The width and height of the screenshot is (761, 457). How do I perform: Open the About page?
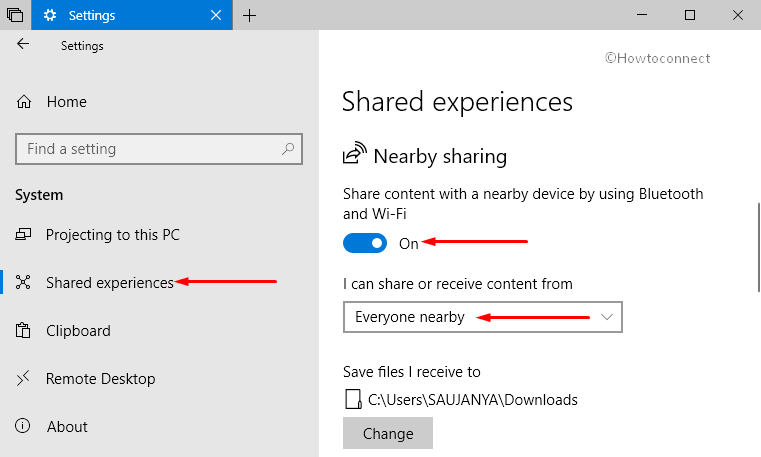(x=67, y=426)
